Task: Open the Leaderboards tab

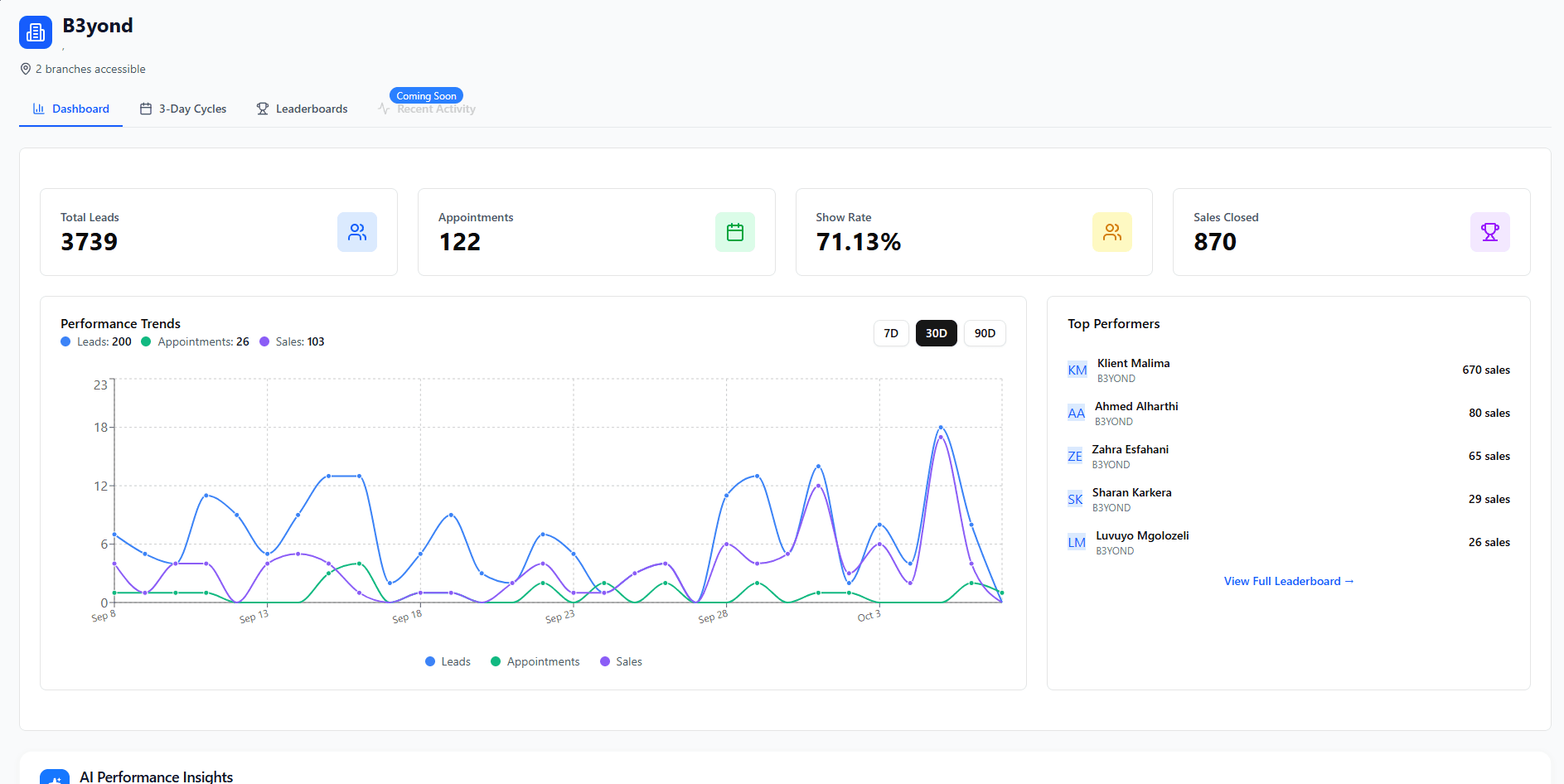Action: (x=302, y=109)
